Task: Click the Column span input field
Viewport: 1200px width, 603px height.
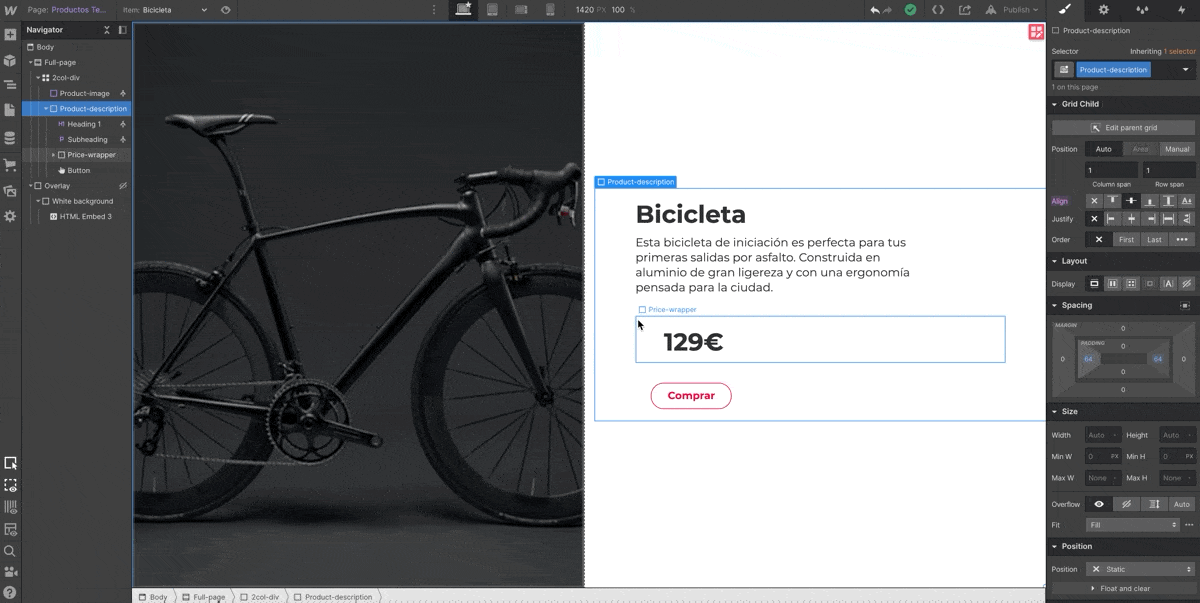Action: pos(1111,170)
